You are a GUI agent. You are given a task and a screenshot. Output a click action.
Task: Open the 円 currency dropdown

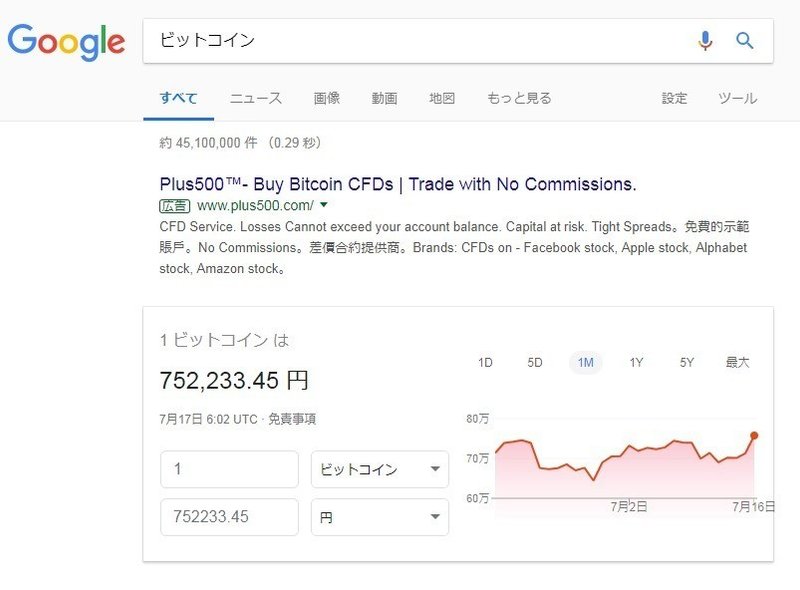380,517
